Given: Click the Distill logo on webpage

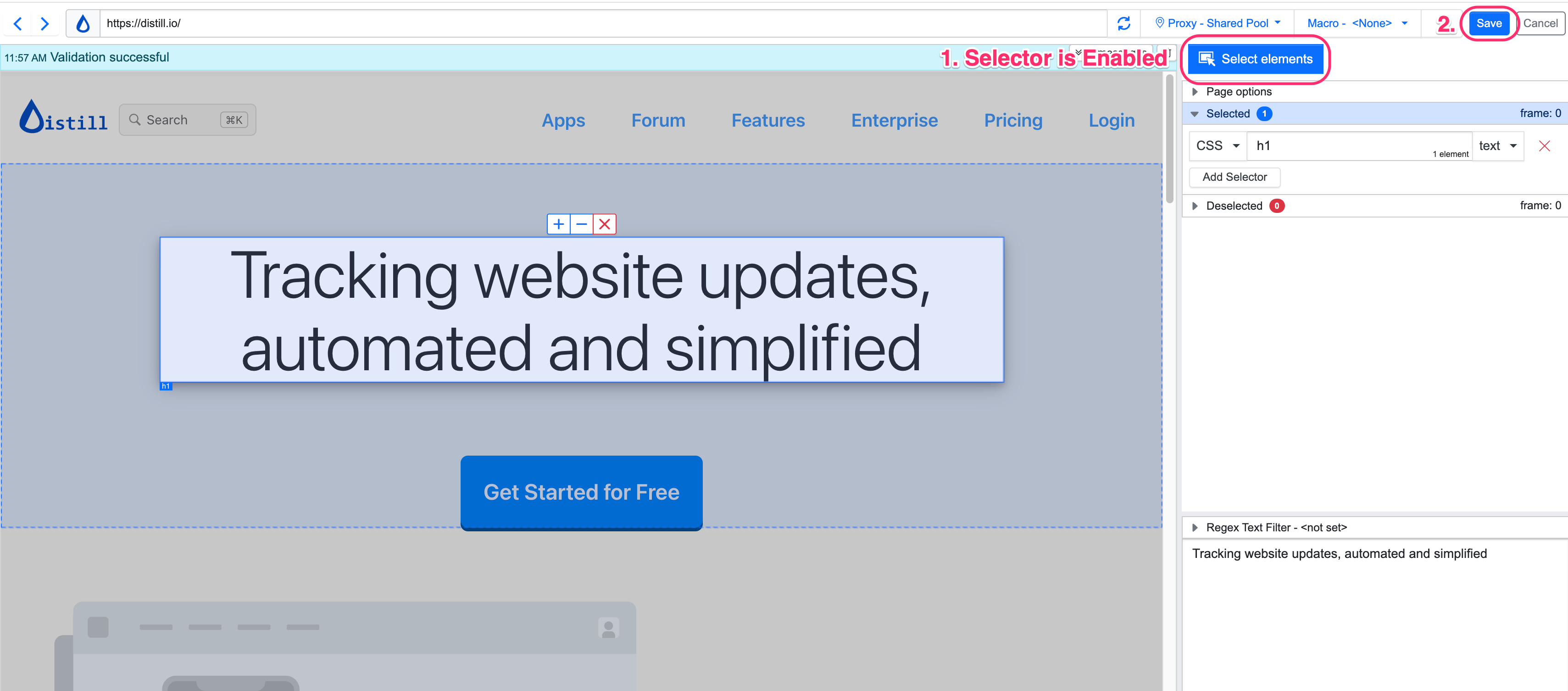Looking at the screenshot, I should point(63,117).
